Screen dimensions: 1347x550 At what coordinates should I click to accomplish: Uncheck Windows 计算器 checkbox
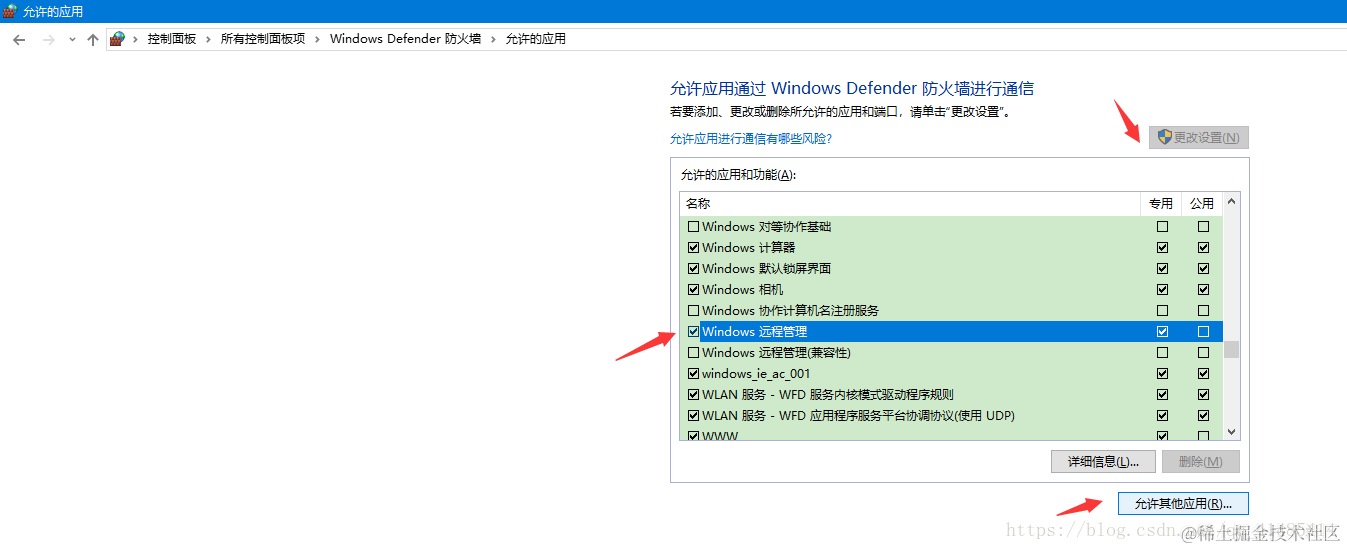(693, 248)
